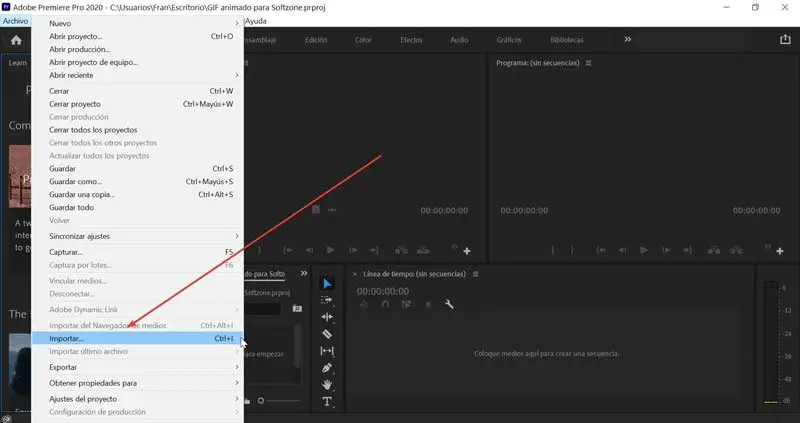
Task: Open timeline display settings wrench
Action: [449, 305]
